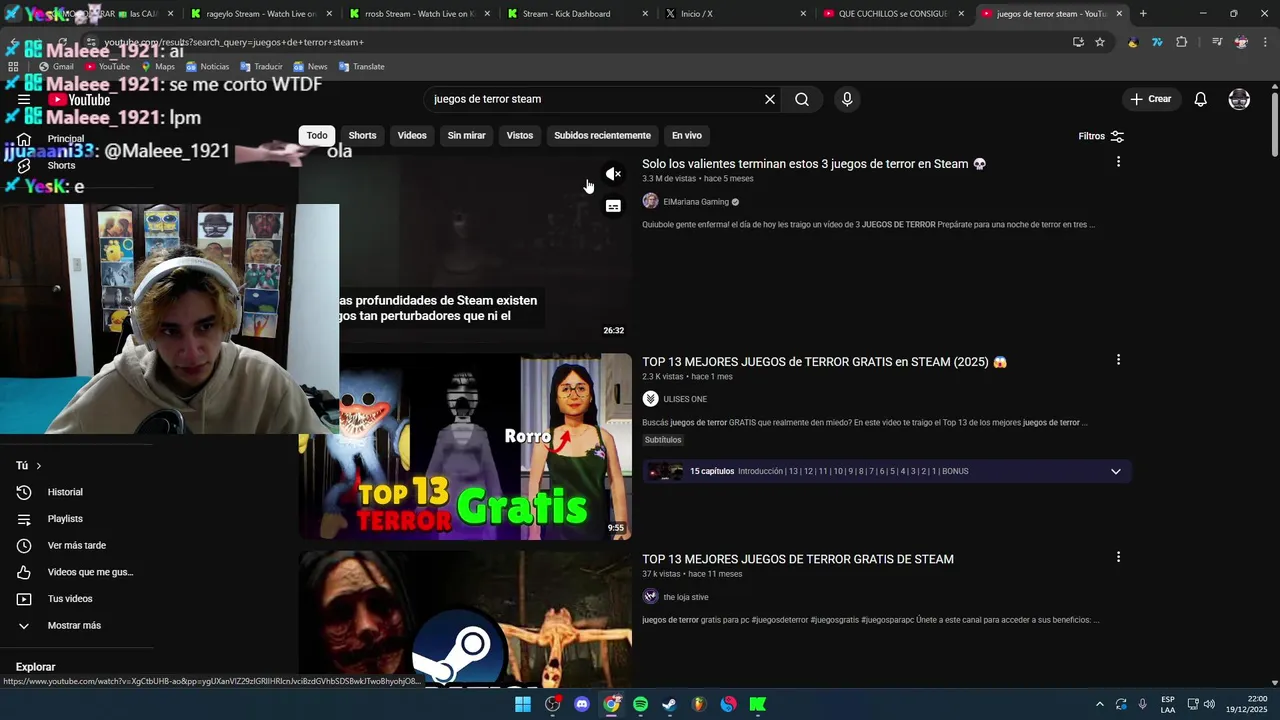Viewport: 1280px width, 720px height.
Task: Open the Kick app in taskbar
Action: 758,704
